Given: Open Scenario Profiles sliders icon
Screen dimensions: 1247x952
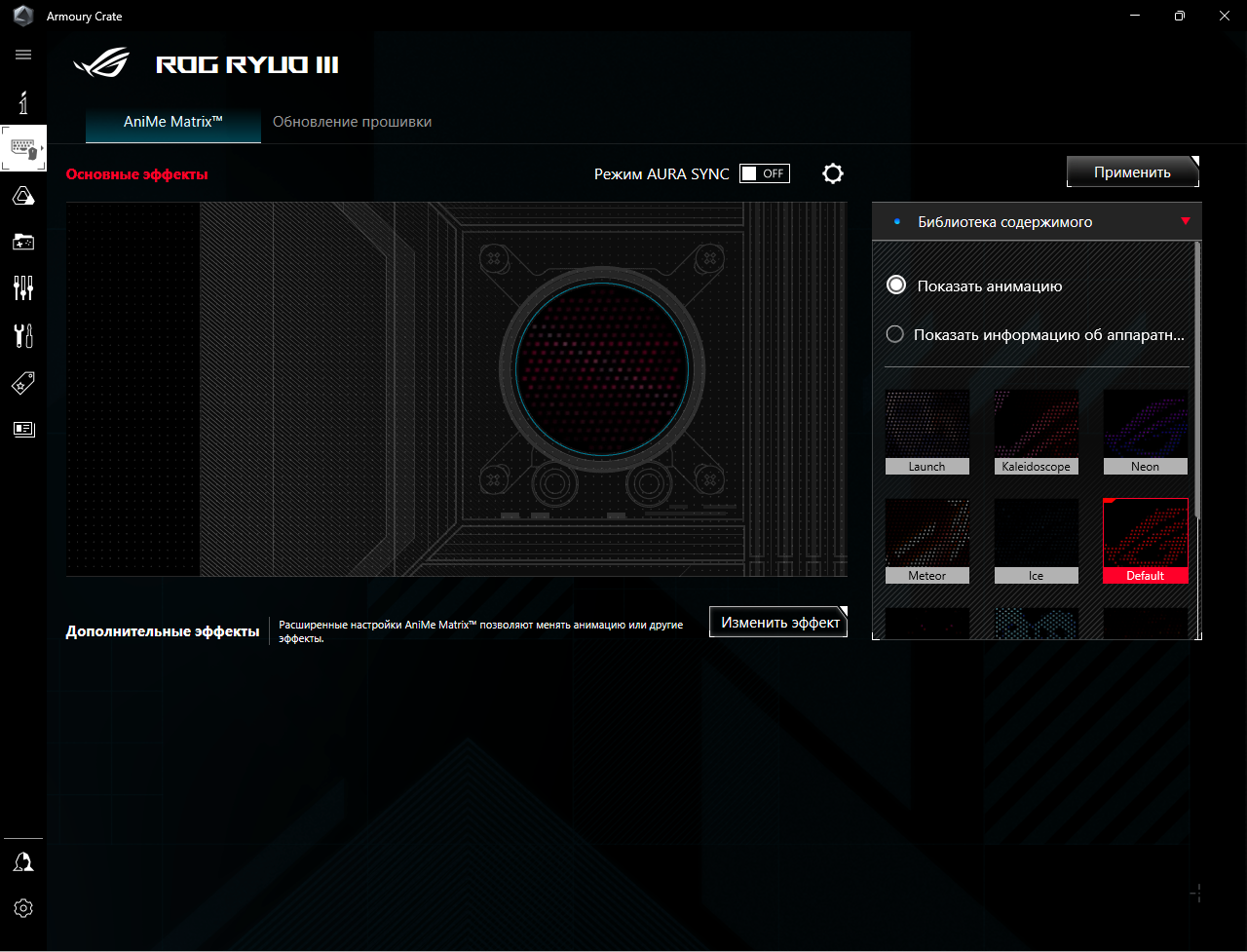Looking at the screenshot, I should pos(23,287).
